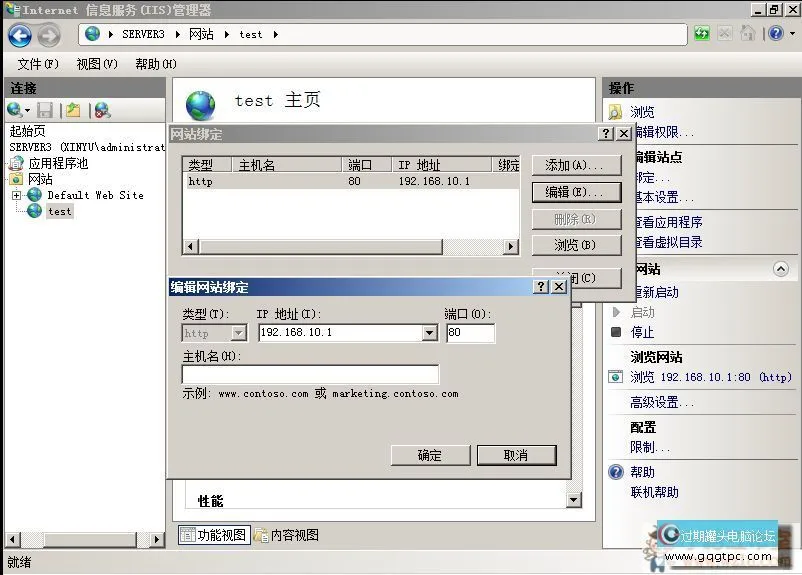Image resolution: width=802 pixels, height=575 pixels.
Task: Click the delete connection icon in Connections toolbar
Action: pyautogui.click(x=102, y=110)
